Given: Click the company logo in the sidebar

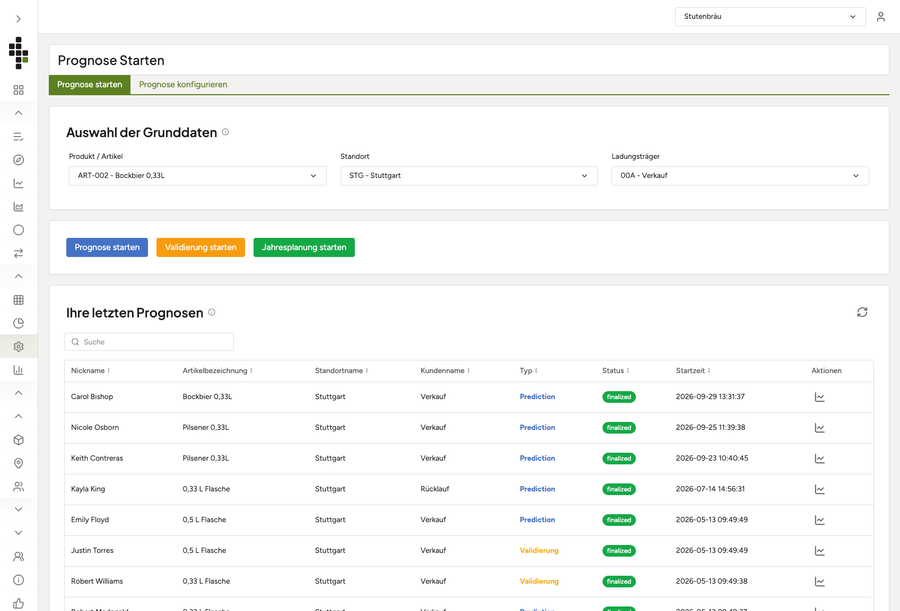Looking at the screenshot, I should 18,53.
